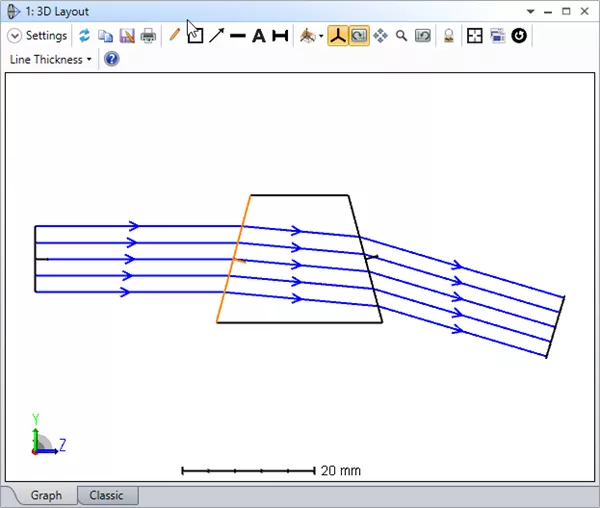Reset the view with the undo-zoom icon
Screen dimensions: 600x508
pyautogui.click(x=423, y=36)
